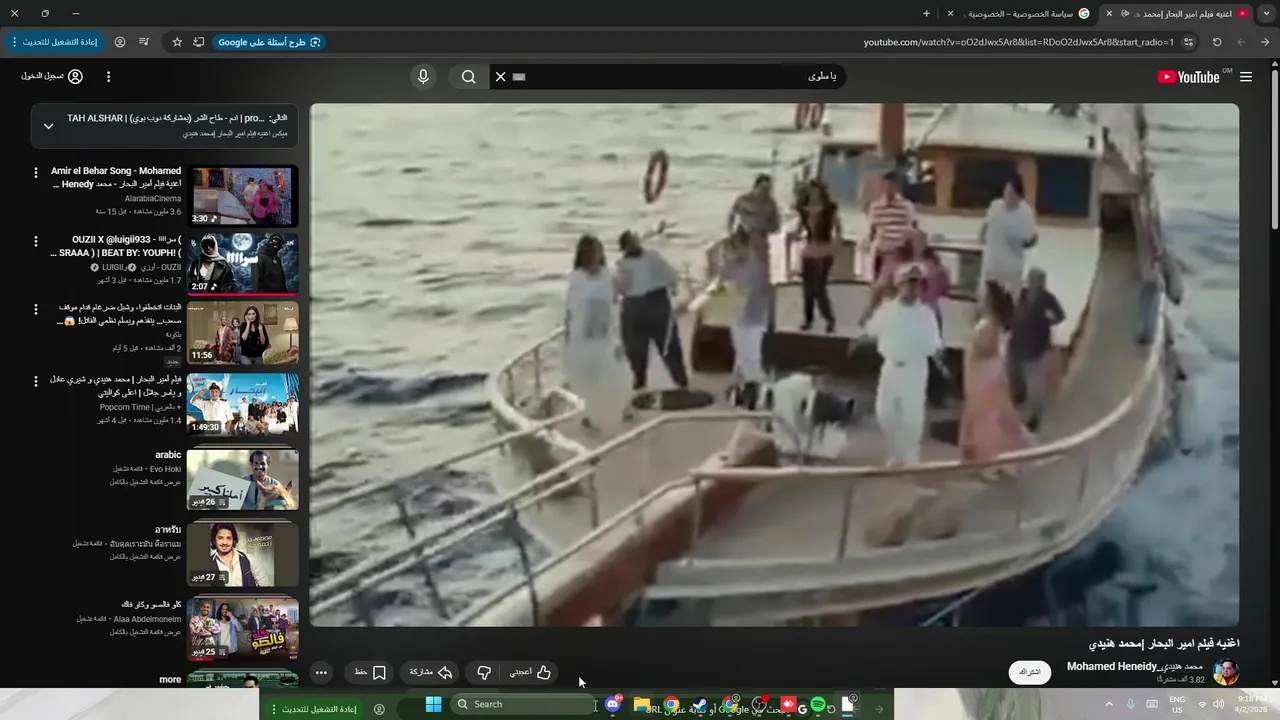The image size is (1280, 720).
Task: Open the Windows Start menu
Action: point(433,704)
